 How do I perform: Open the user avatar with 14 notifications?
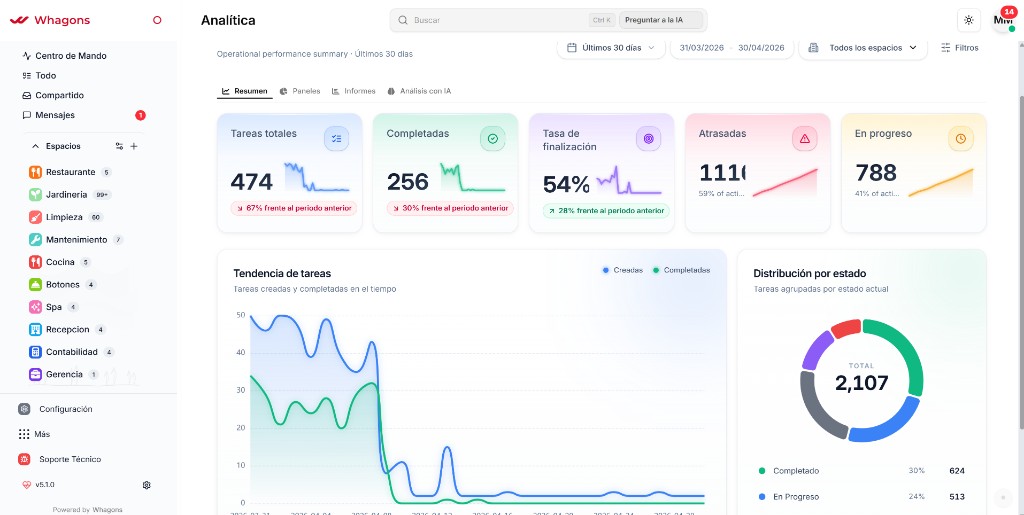pyautogui.click(x=1002, y=20)
